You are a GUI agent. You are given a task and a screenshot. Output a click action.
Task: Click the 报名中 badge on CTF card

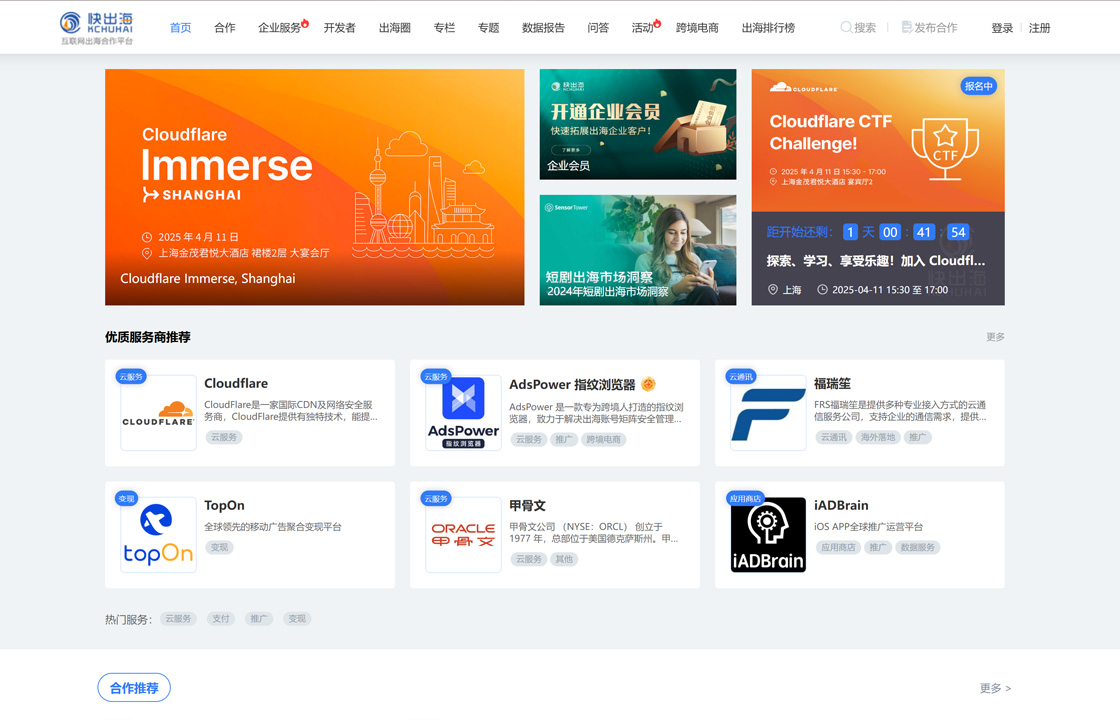click(979, 86)
